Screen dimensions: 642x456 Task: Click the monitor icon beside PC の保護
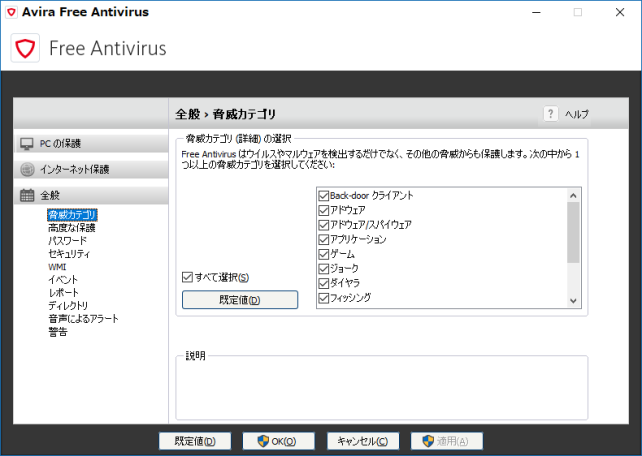pos(27,144)
